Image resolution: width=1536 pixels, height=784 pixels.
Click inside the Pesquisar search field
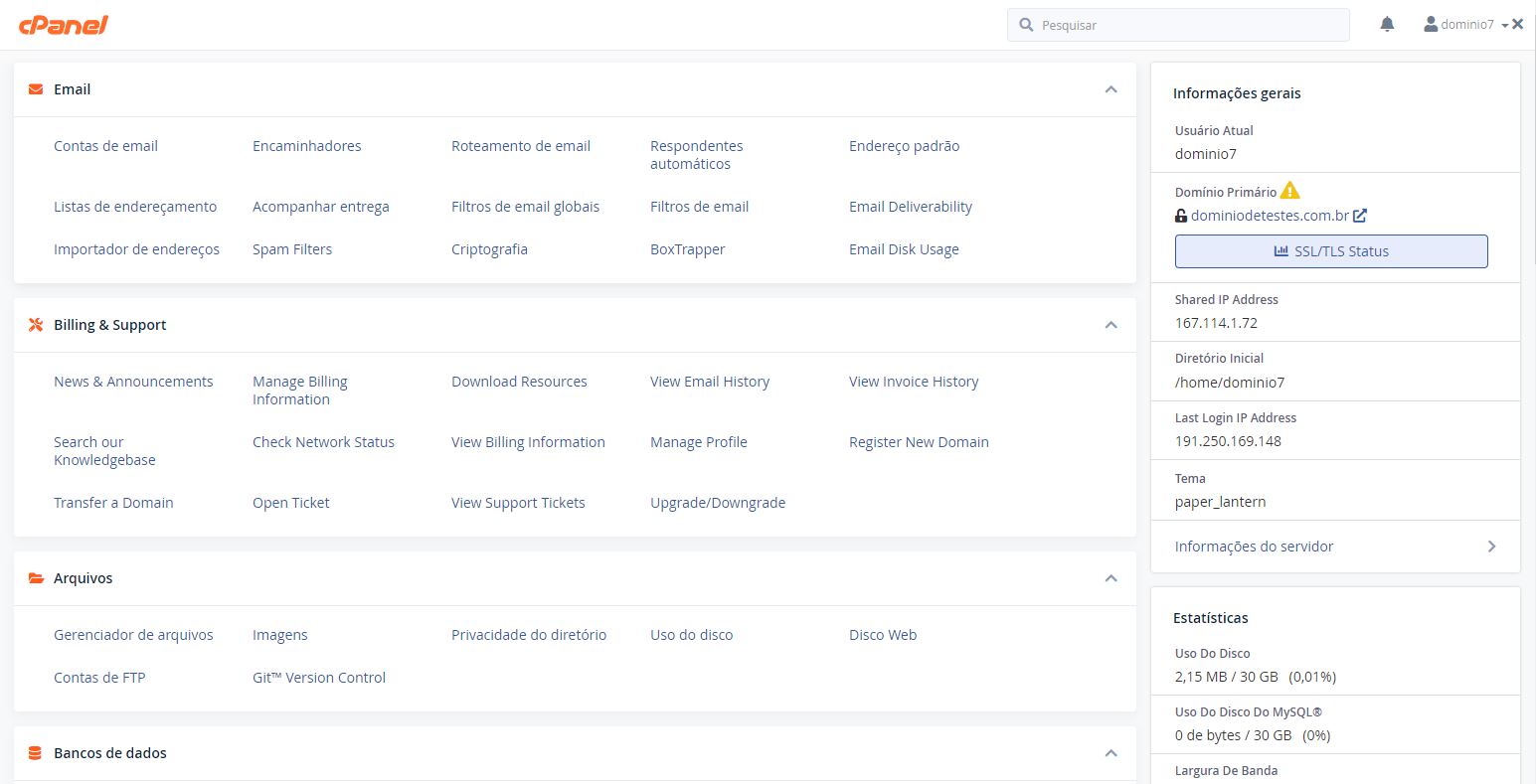click(1173, 24)
